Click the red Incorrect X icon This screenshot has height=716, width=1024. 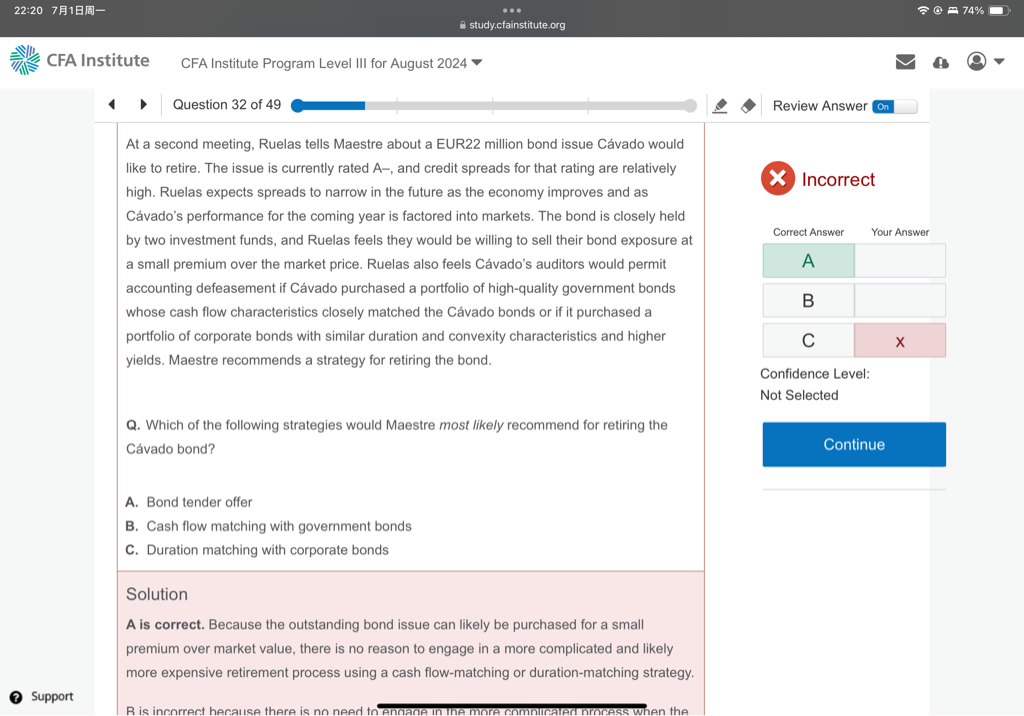(x=777, y=178)
